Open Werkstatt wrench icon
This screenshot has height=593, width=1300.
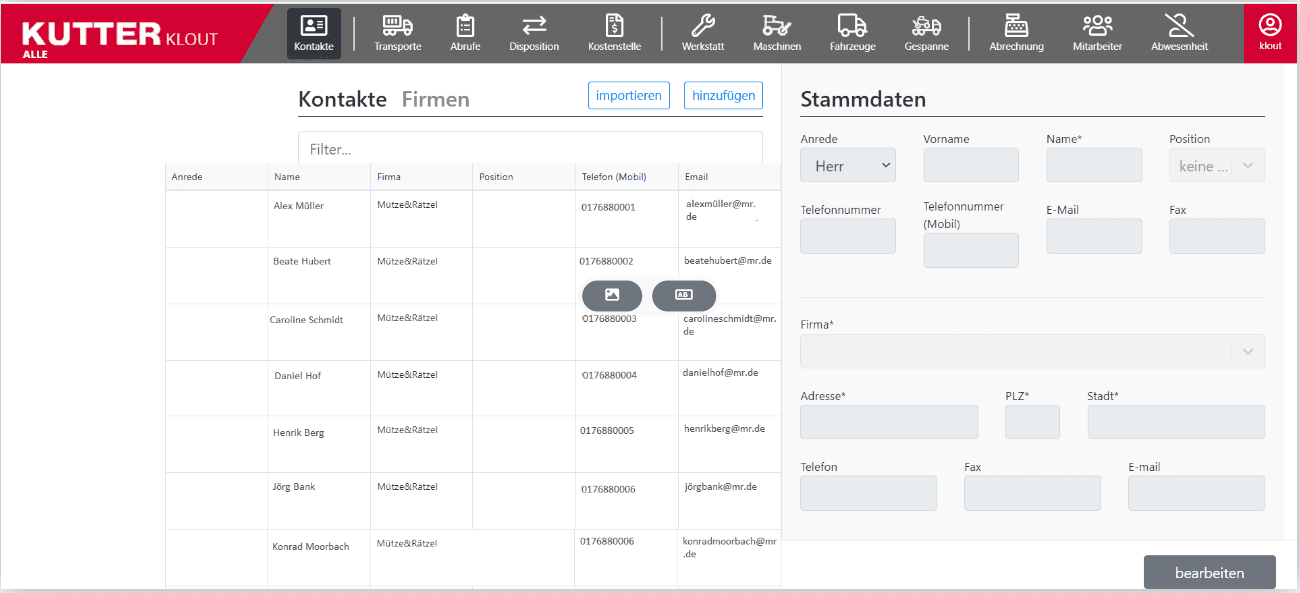click(x=703, y=25)
